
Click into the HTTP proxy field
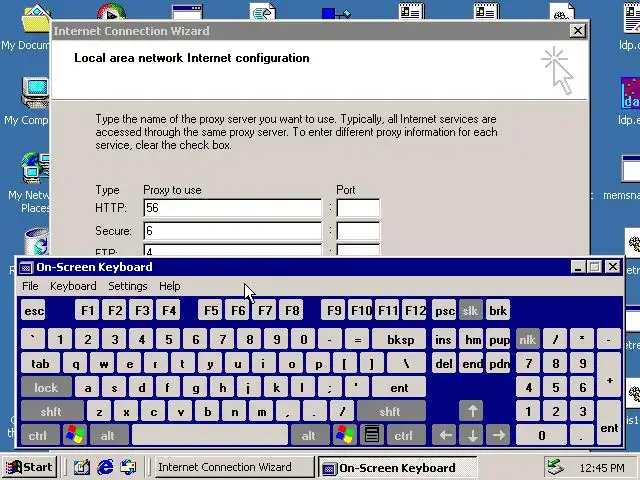click(232, 208)
